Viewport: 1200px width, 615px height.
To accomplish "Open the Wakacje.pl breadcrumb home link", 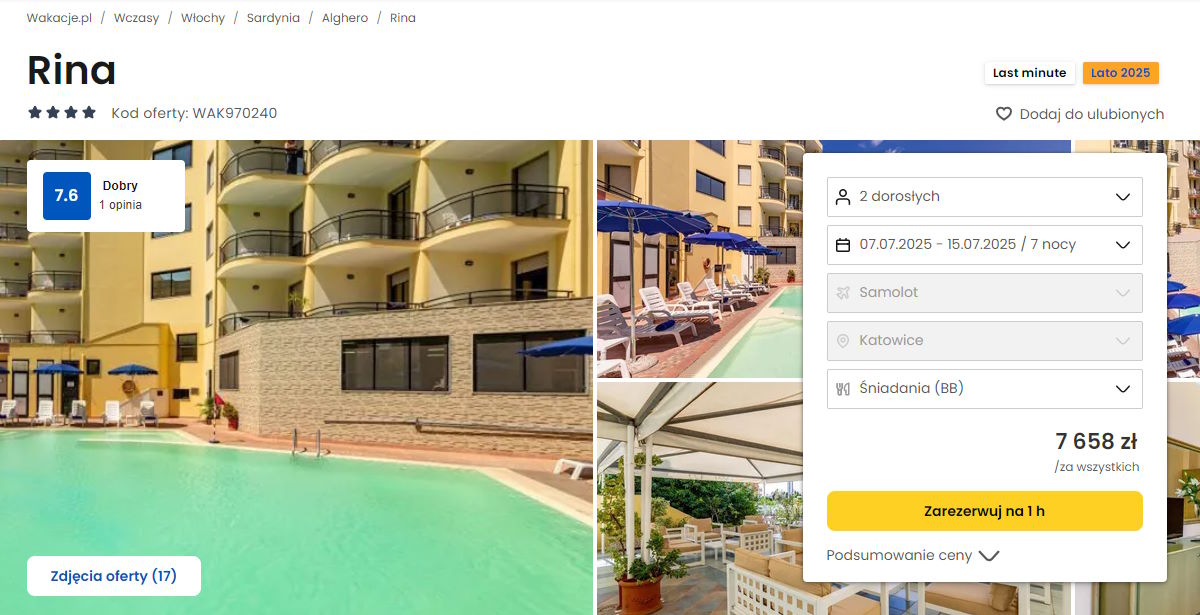I will (59, 18).
